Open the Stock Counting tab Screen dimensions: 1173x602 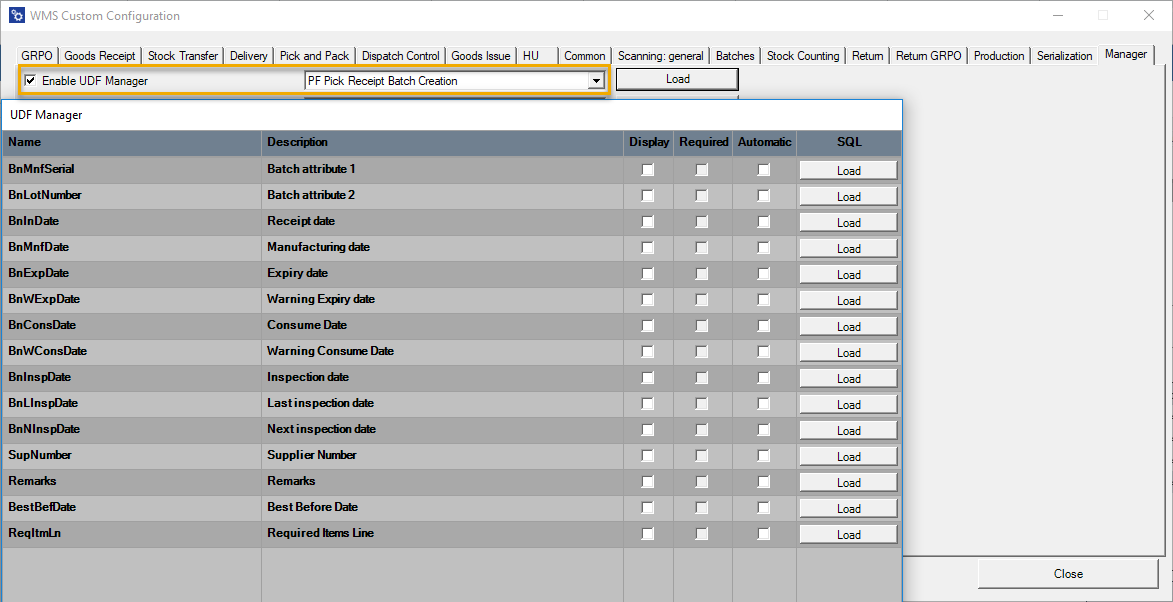[x=803, y=56]
